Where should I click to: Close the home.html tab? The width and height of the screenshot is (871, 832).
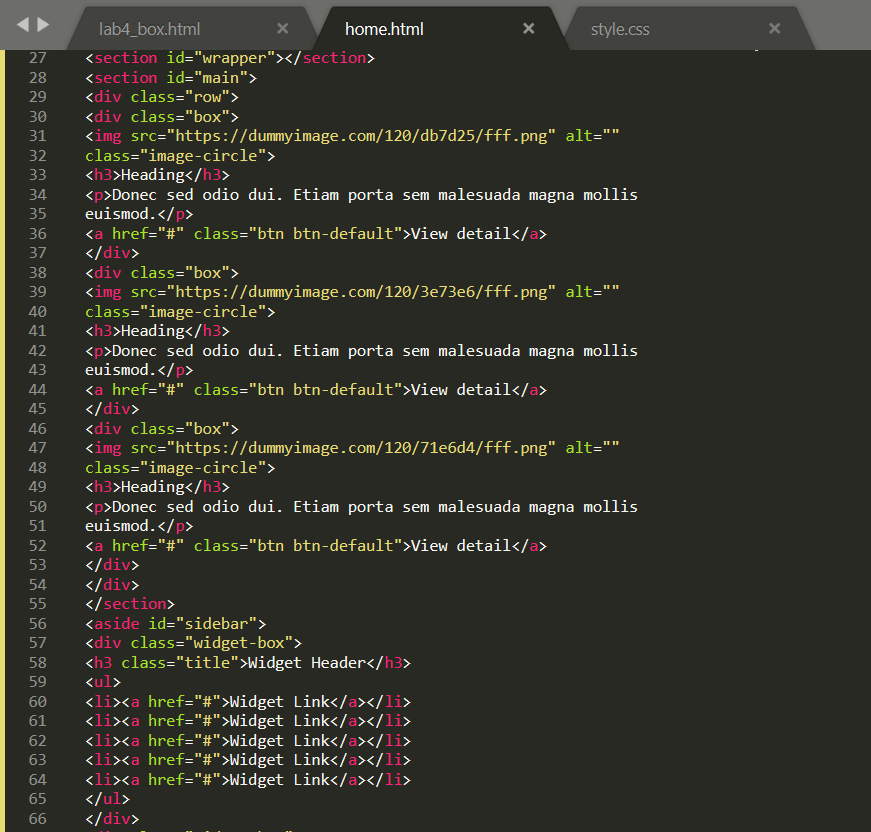tap(529, 29)
